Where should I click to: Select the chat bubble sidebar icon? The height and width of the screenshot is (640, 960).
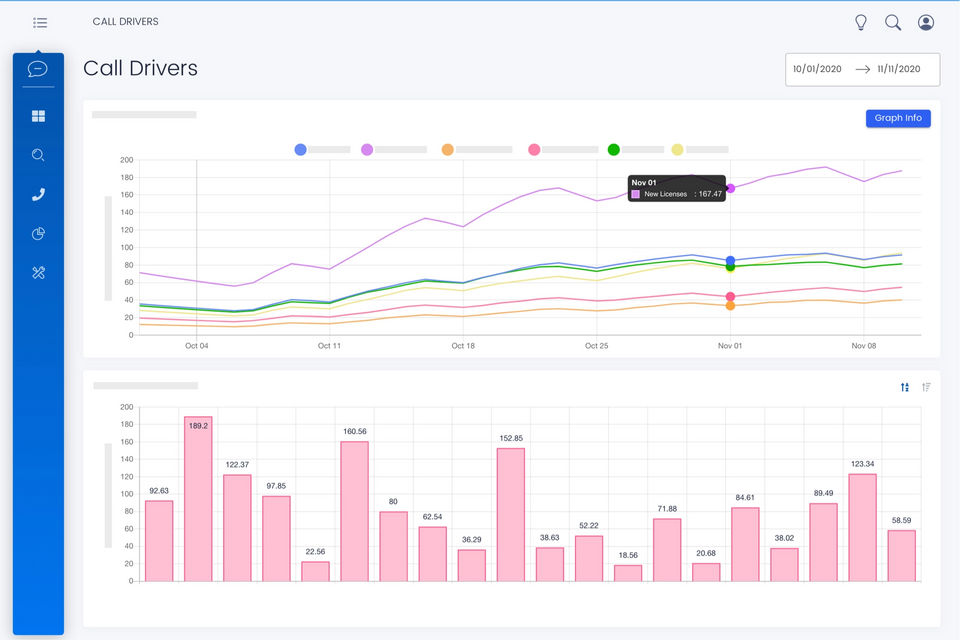pyautogui.click(x=38, y=69)
